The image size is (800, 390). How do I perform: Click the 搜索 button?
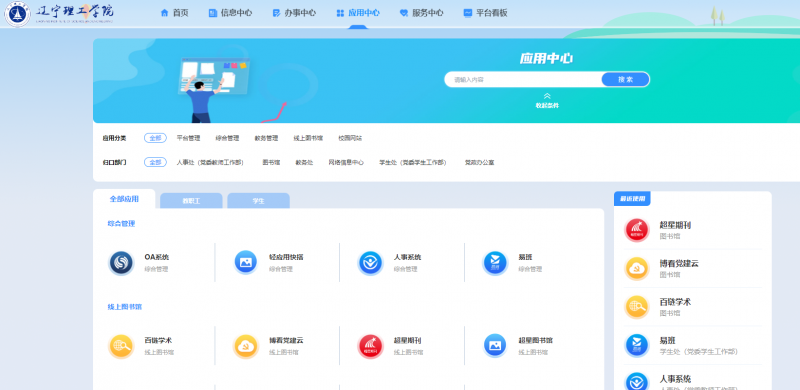[626, 79]
